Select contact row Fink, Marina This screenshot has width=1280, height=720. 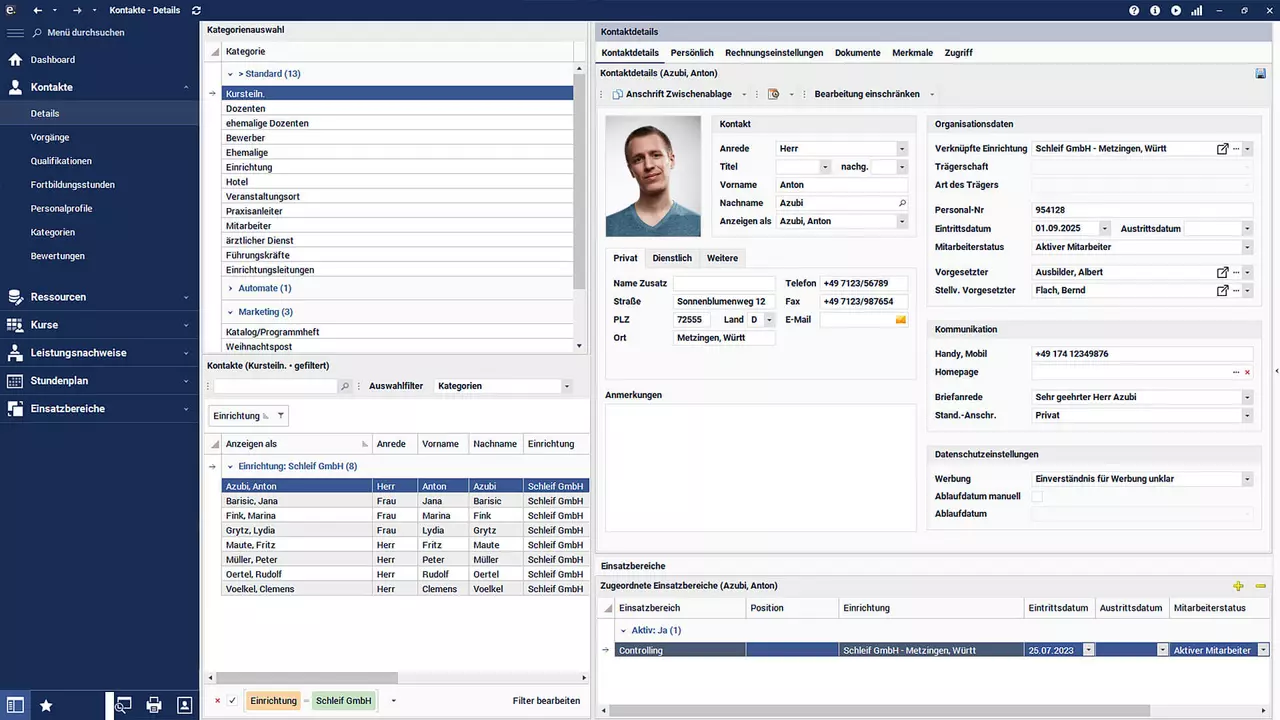tap(405, 516)
